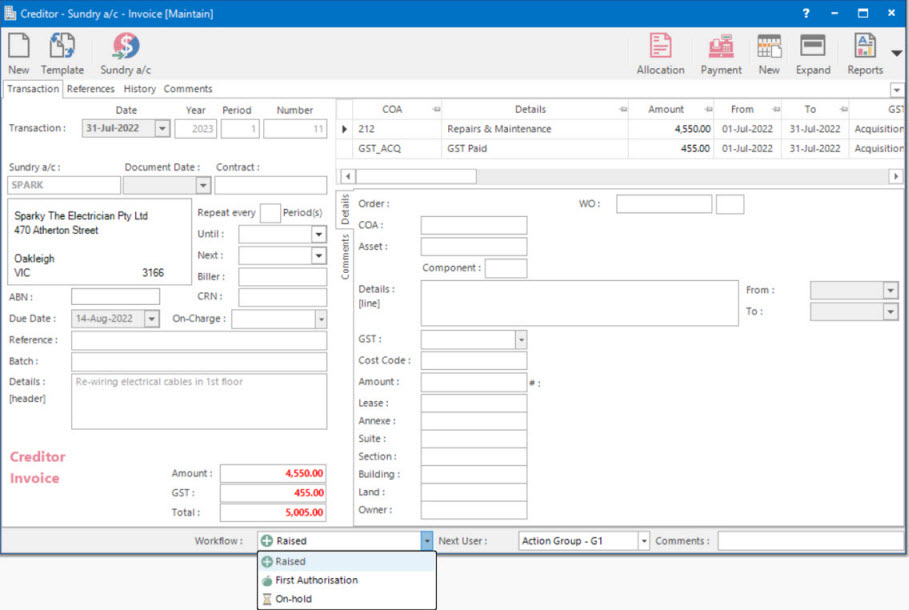Expand the transaction Date dropdown
This screenshot has width=909, height=610.
click(162, 128)
